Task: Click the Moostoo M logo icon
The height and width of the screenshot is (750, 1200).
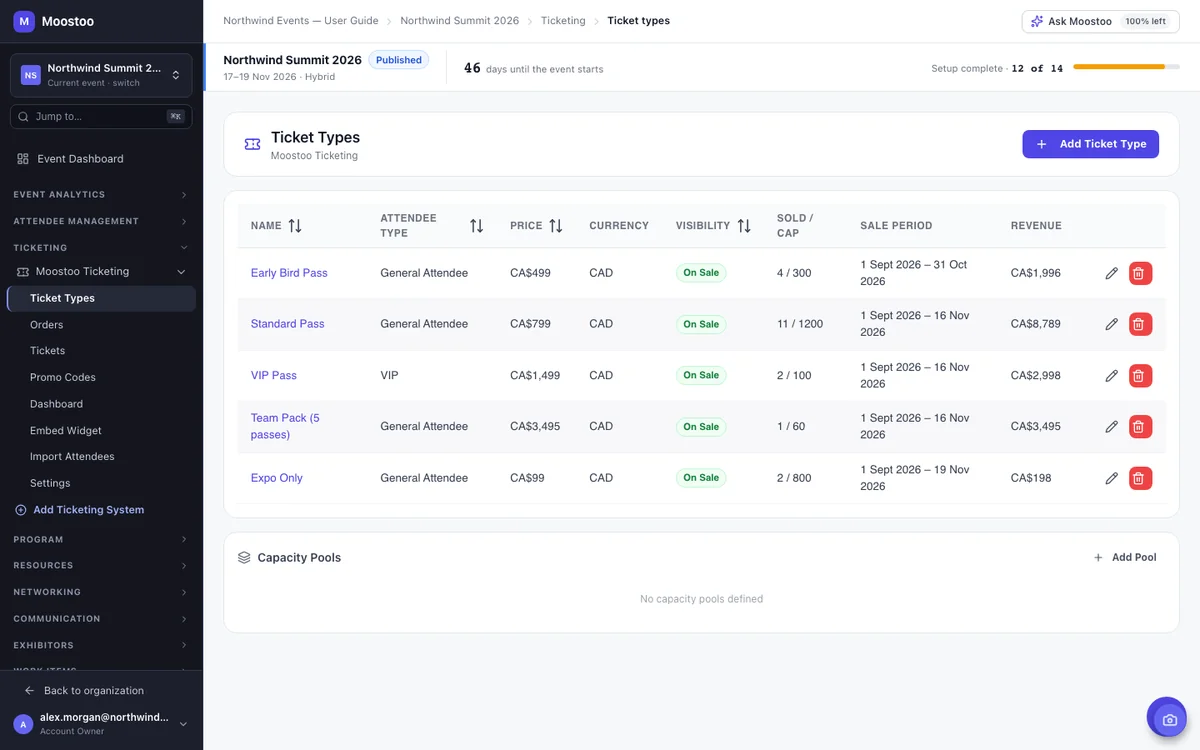Action: (24, 21)
